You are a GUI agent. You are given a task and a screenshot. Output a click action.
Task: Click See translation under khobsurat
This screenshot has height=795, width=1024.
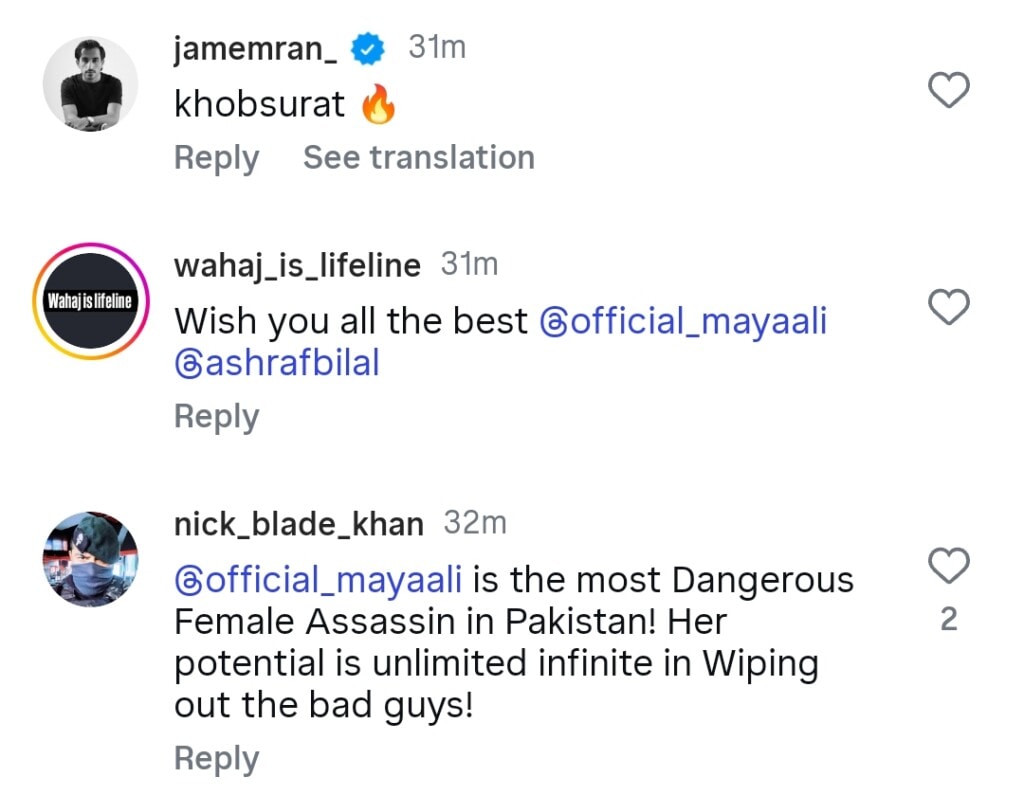tap(418, 157)
